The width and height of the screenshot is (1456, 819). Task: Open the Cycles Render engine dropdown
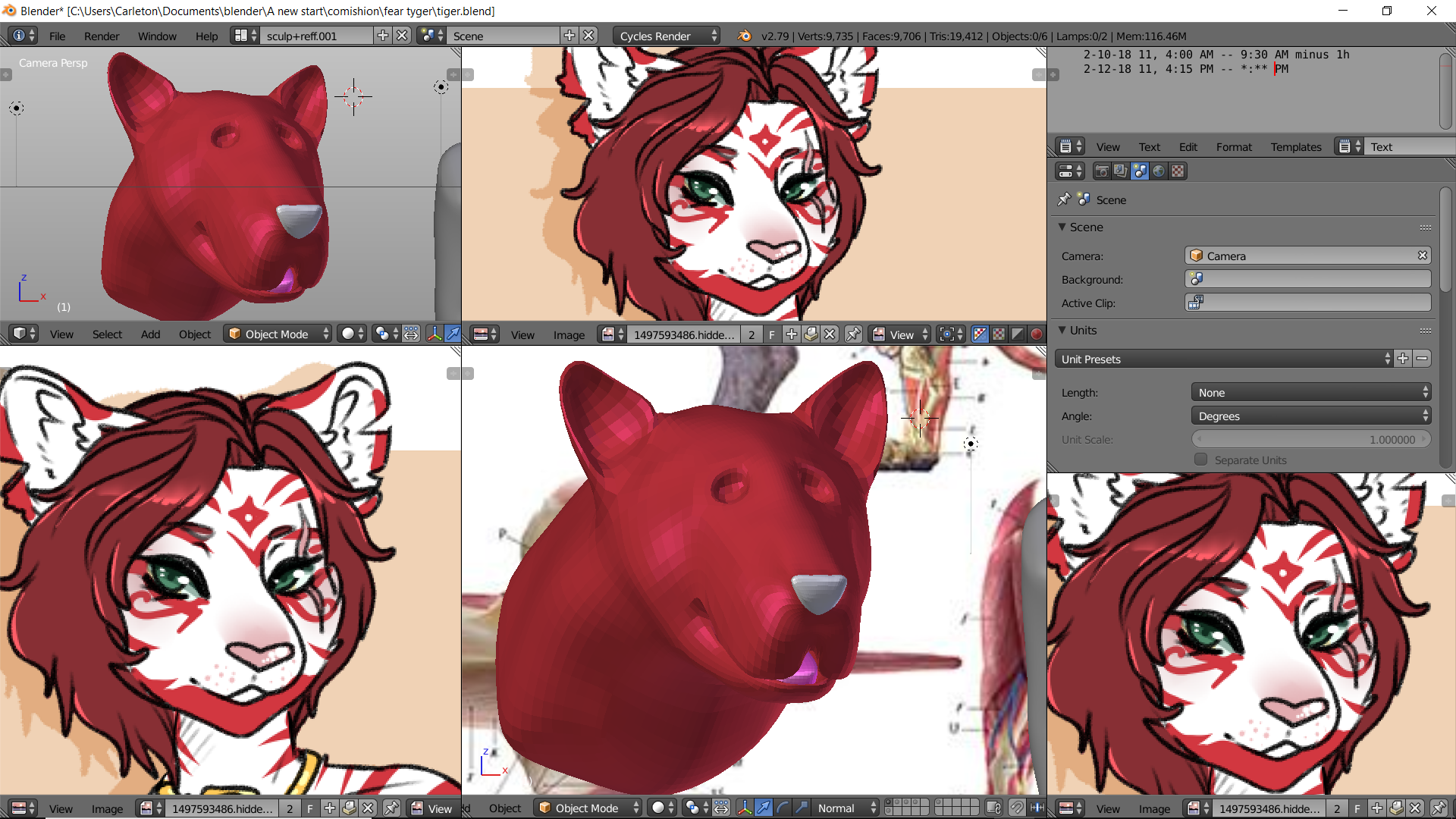click(666, 36)
